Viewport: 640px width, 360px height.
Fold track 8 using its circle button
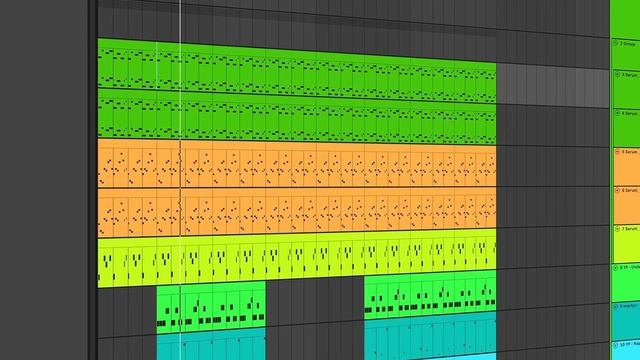(616, 268)
